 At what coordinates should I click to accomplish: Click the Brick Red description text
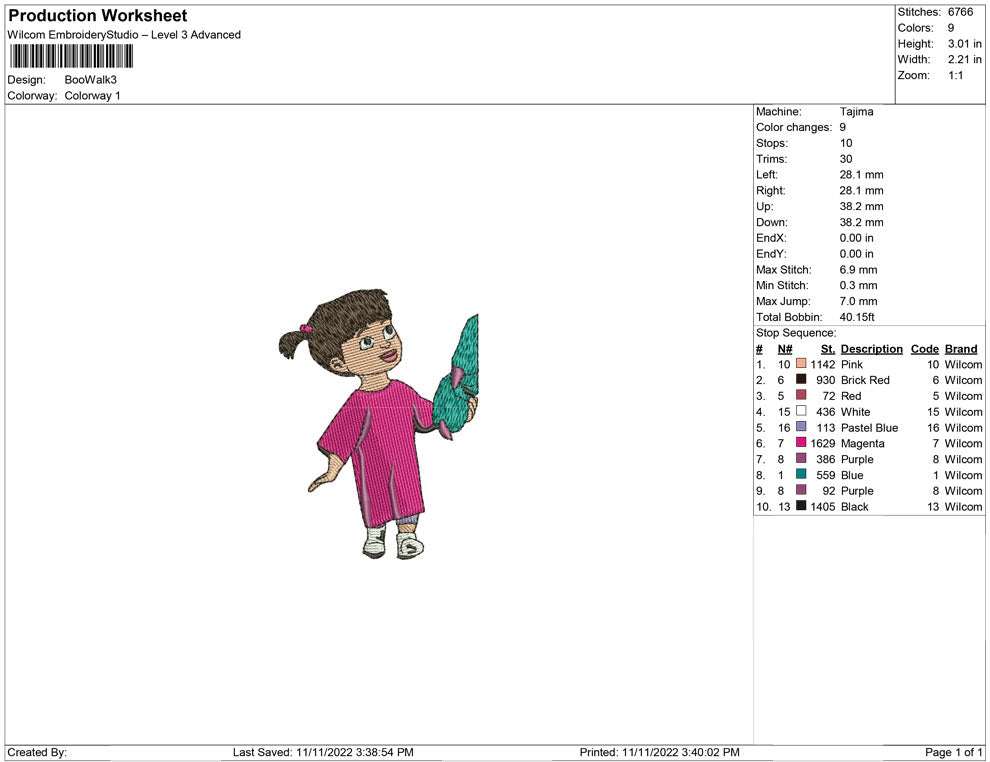[865, 380]
